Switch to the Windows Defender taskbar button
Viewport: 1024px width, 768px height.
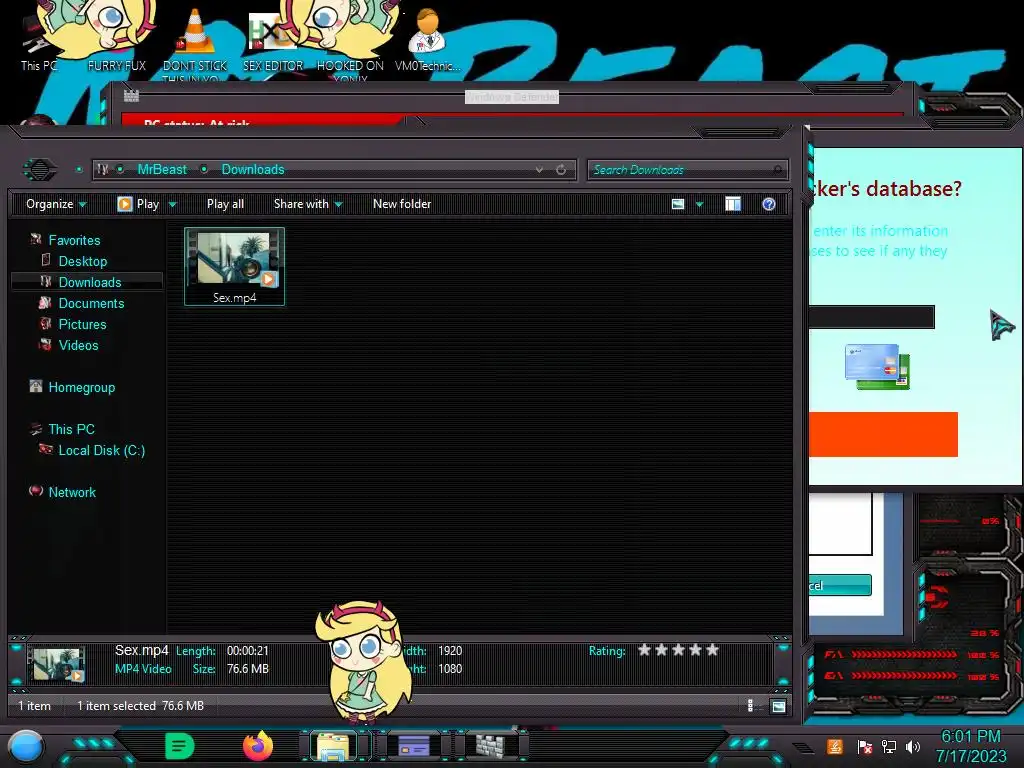pos(490,745)
